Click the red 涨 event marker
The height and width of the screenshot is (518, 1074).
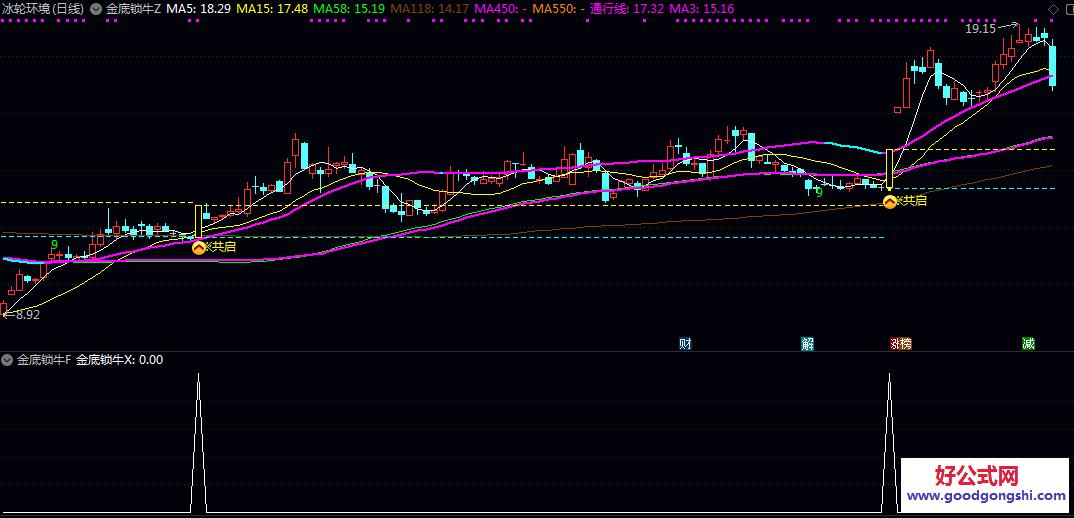tap(894, 344)
